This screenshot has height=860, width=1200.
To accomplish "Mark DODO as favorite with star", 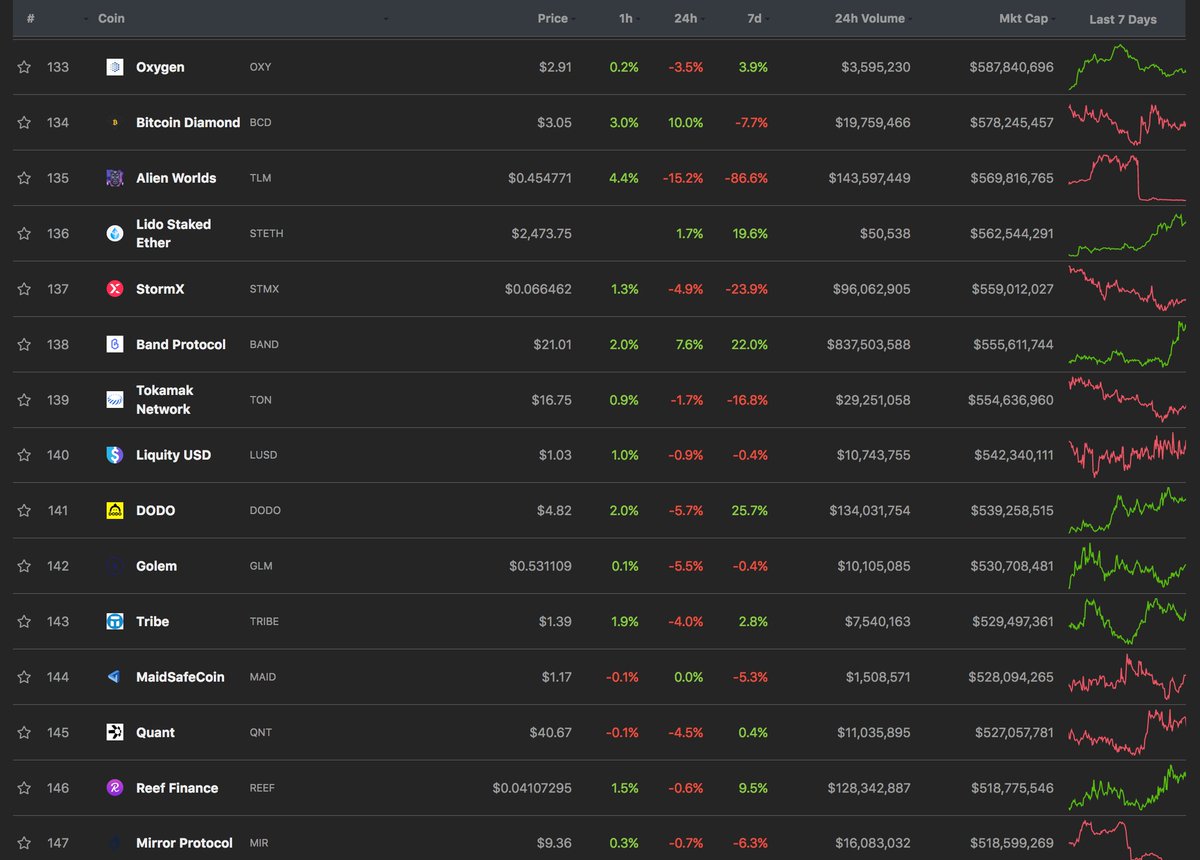I will point(24,511).
